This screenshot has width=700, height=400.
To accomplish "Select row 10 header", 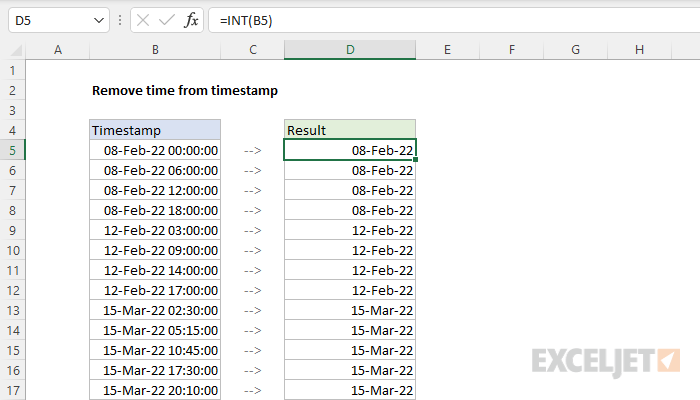I will click(12, 250).
